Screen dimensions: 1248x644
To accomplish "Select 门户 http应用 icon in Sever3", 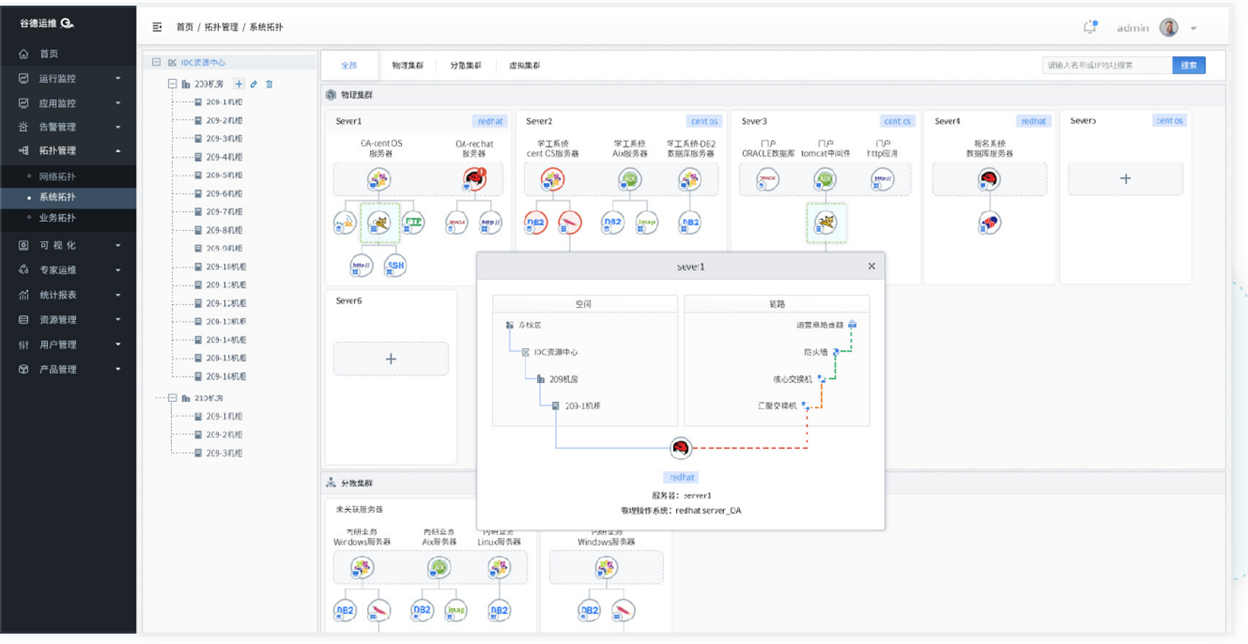I will tap(882, 180).
